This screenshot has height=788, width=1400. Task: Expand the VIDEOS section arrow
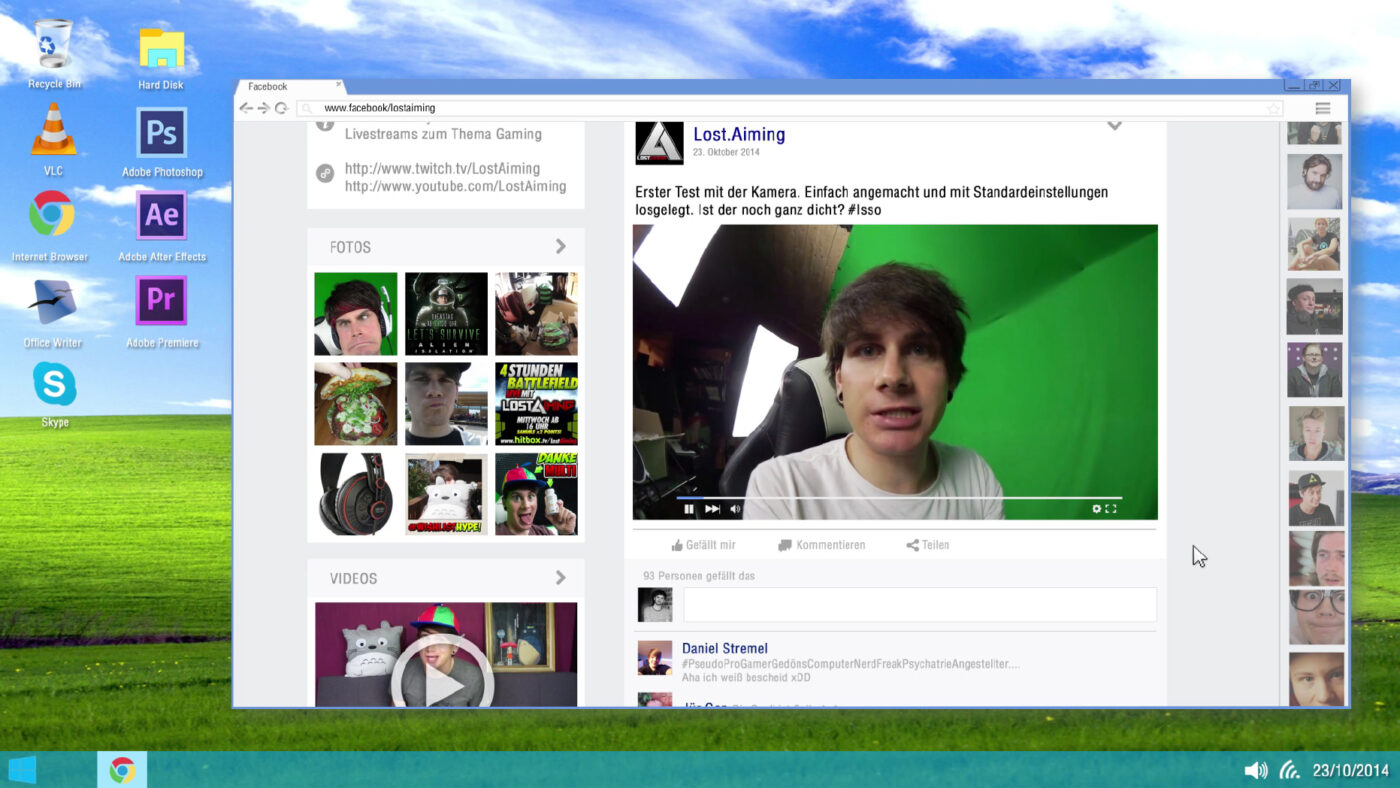560,578
